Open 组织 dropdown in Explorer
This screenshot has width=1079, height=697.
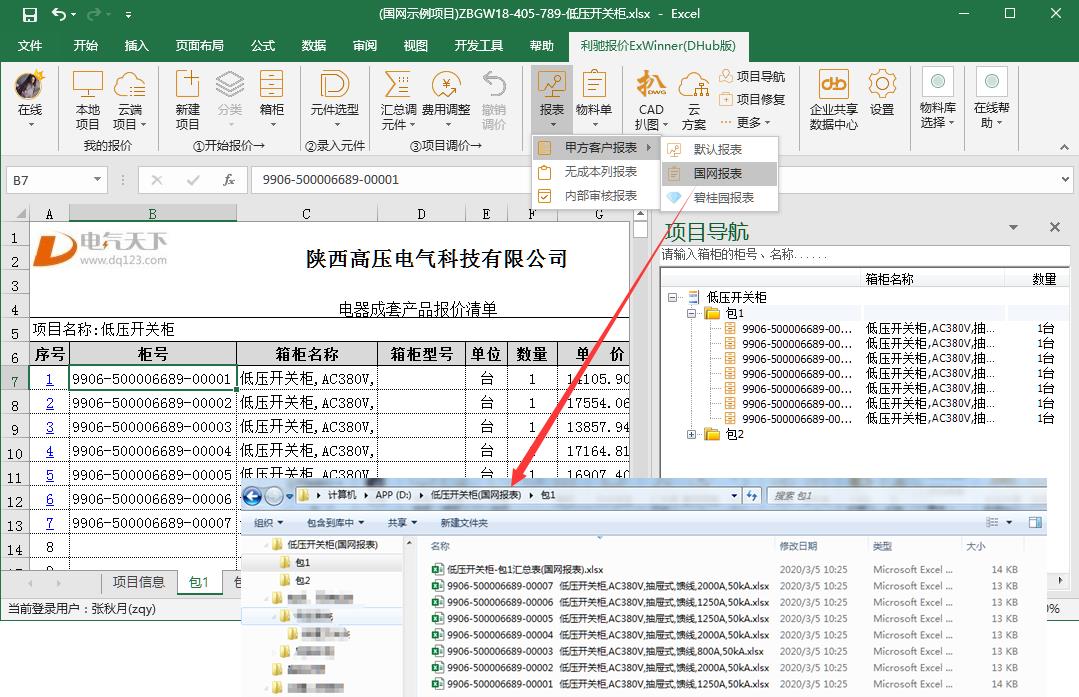click(x=268, y=523)
